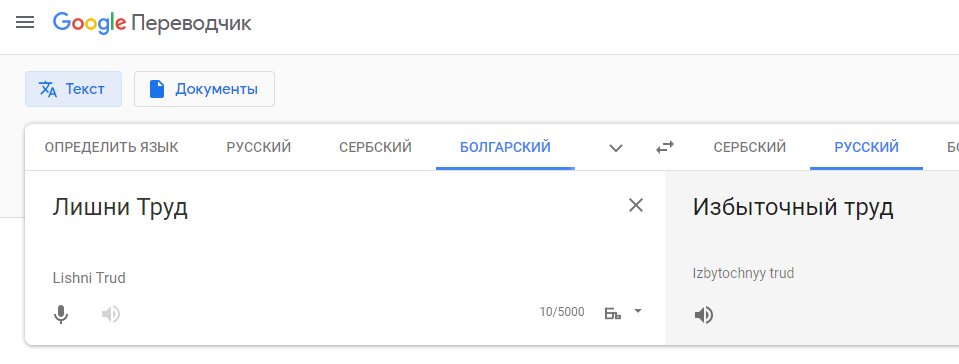Open the hamburger main menu

[25, 23]
